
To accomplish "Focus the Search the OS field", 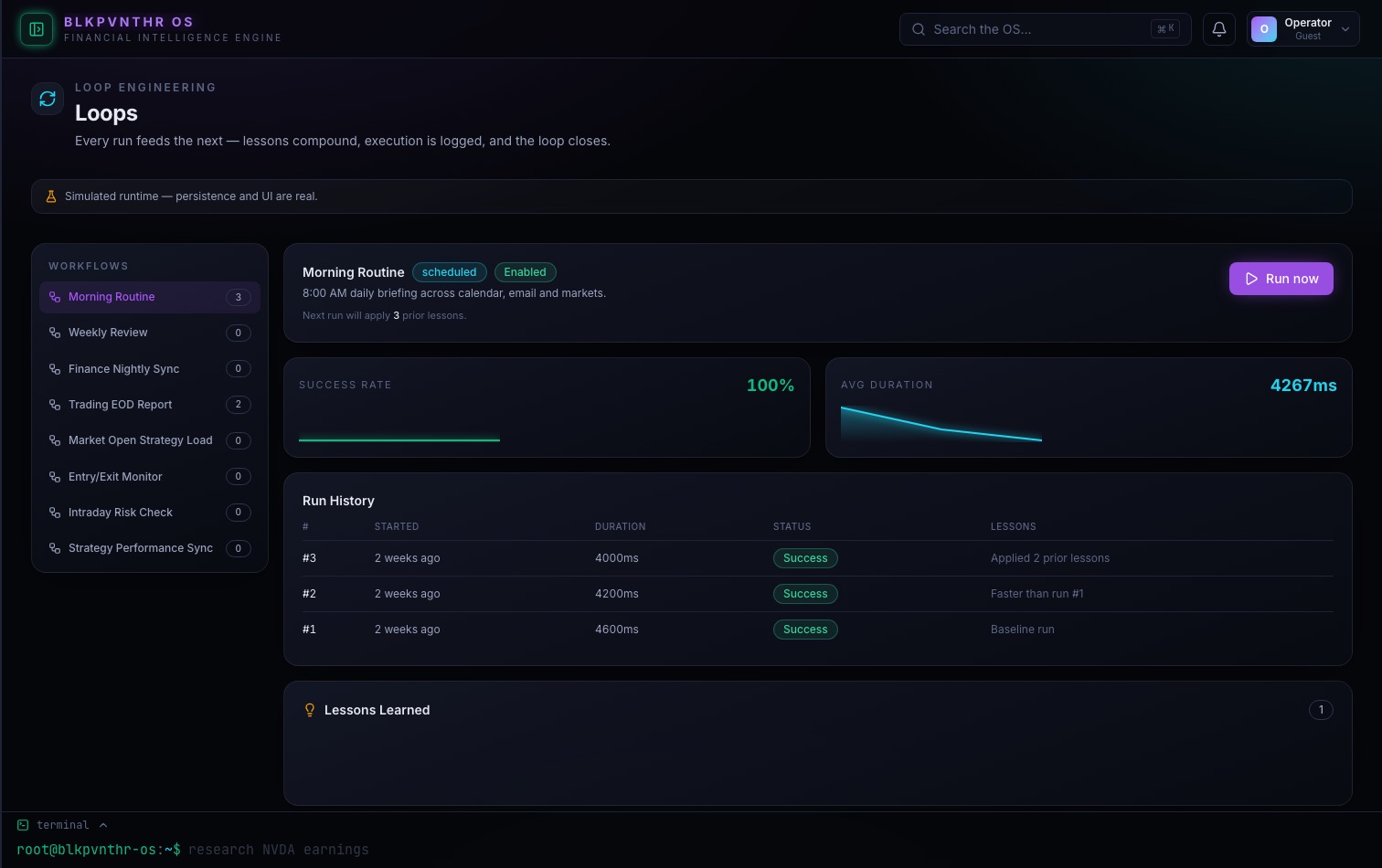I will pyautogui.click(x=1045, y=29).
